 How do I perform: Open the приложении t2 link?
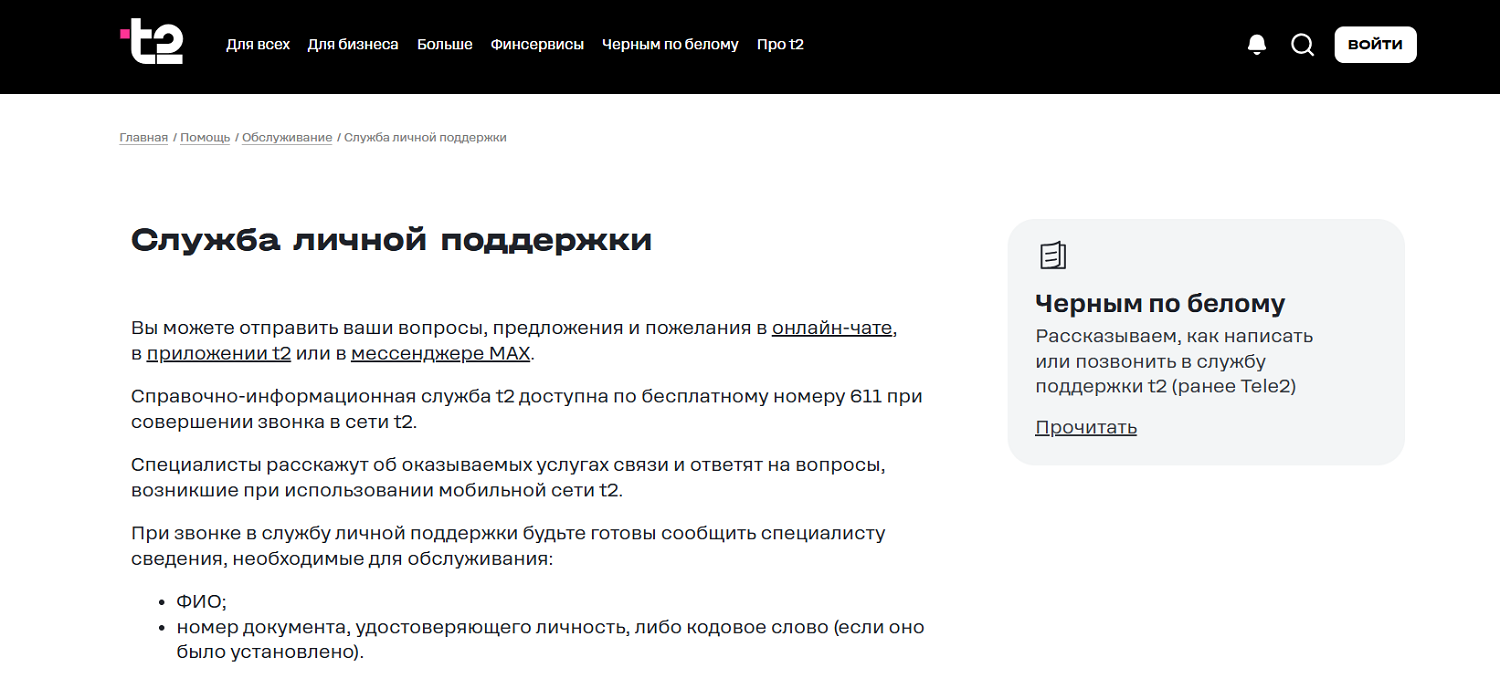pos(219,353)
